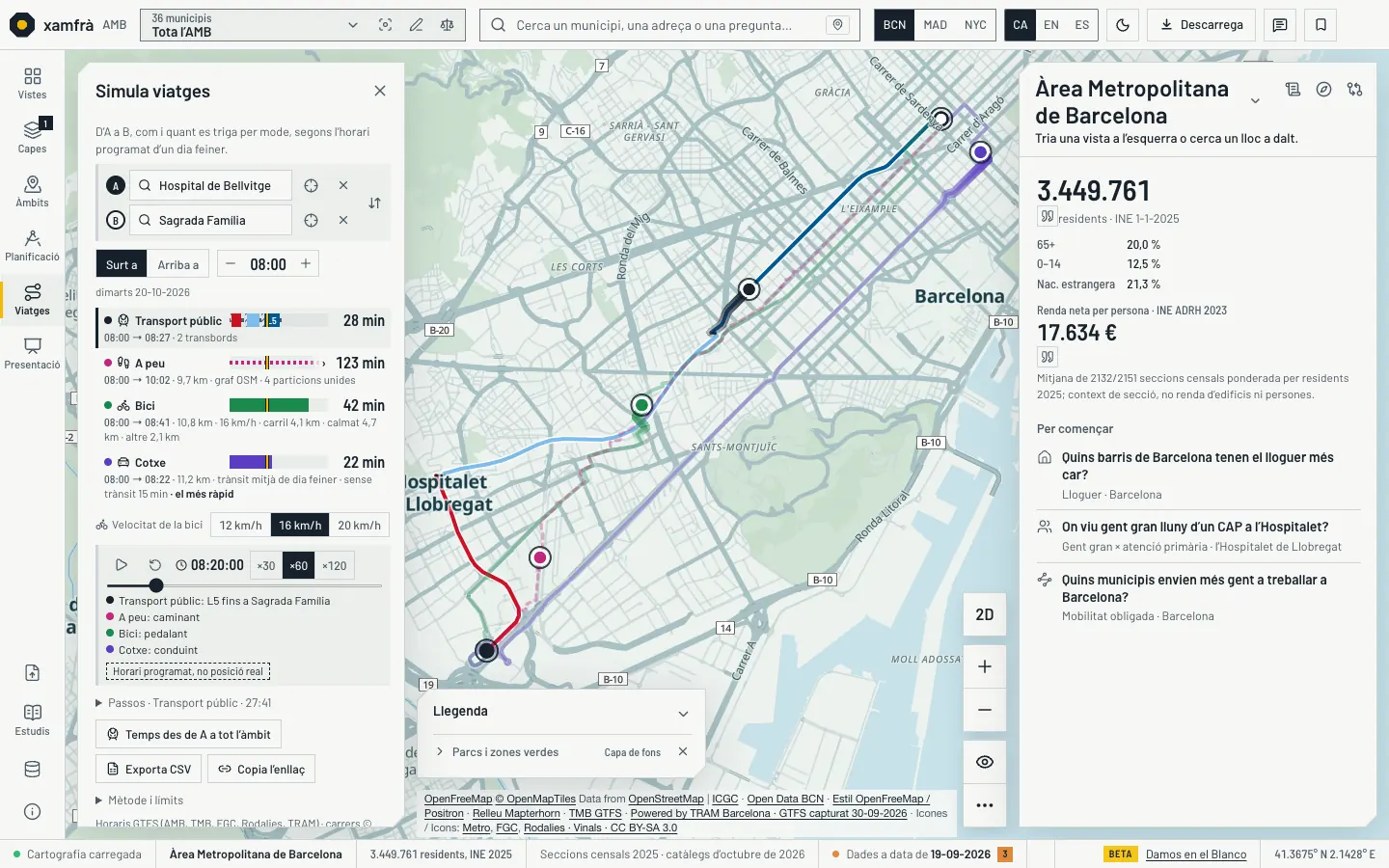The width and height of the screenshot is (1389, 868).
Task: Toggle dark mode with the moon button
Action: pyautogui.click(x=1123, y=25)
